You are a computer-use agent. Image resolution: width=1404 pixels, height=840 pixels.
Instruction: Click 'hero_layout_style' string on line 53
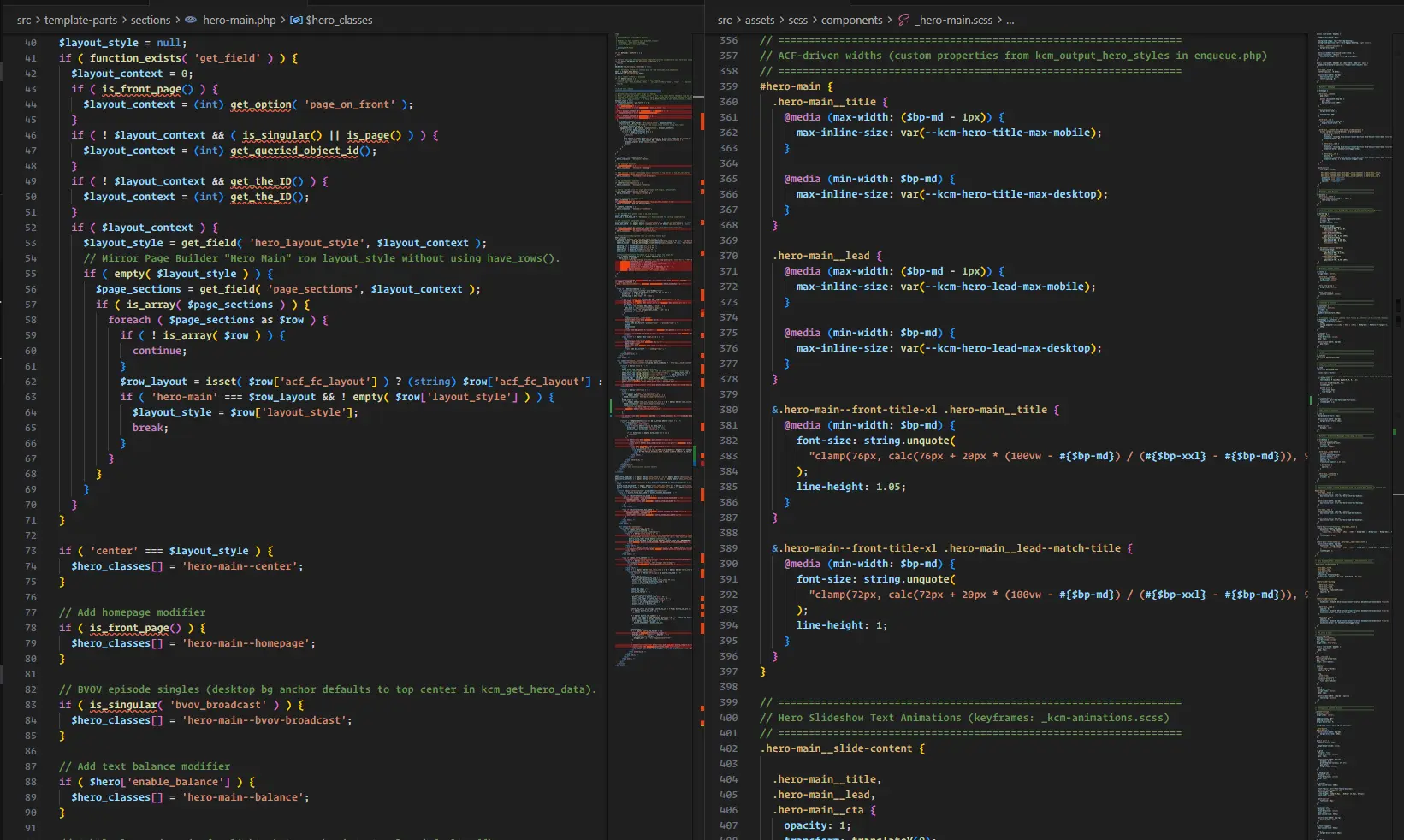coord(307,243)
